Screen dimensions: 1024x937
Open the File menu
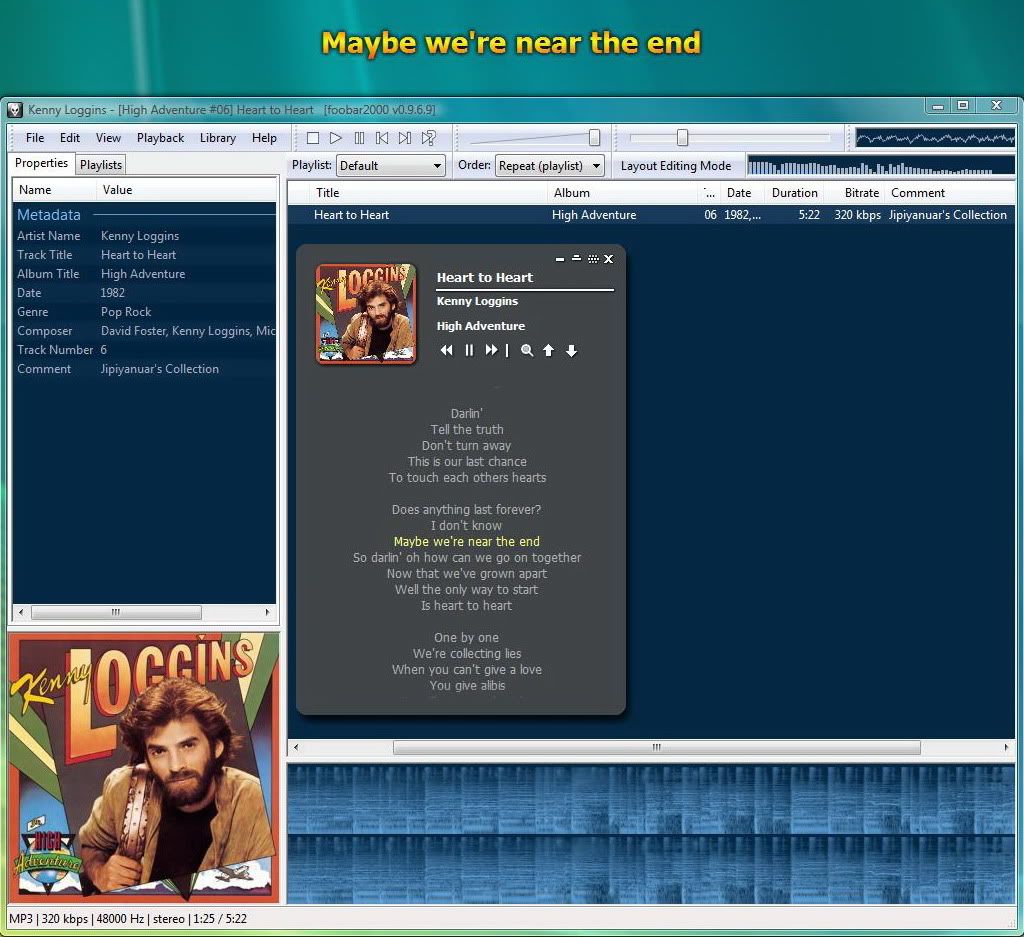(x=35, y=138)
